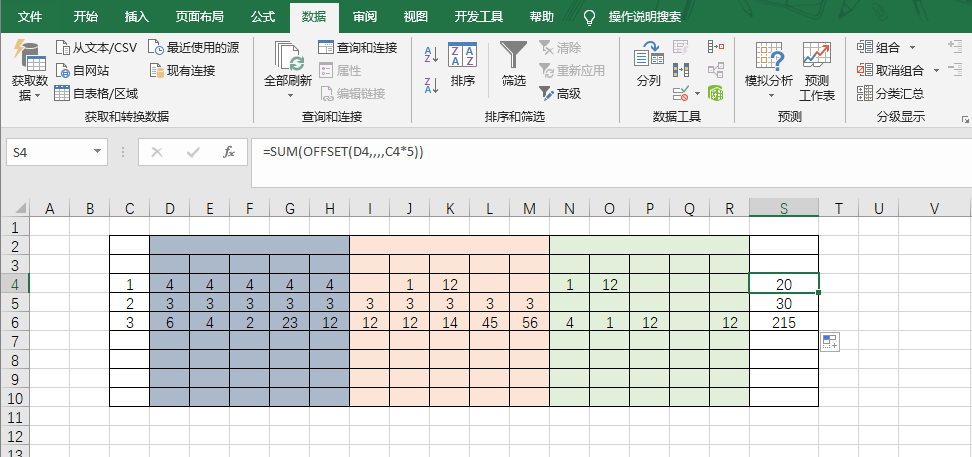972x457 pixels.
Task: Switch to the Home (开始) tab
Action: (86, 17)
